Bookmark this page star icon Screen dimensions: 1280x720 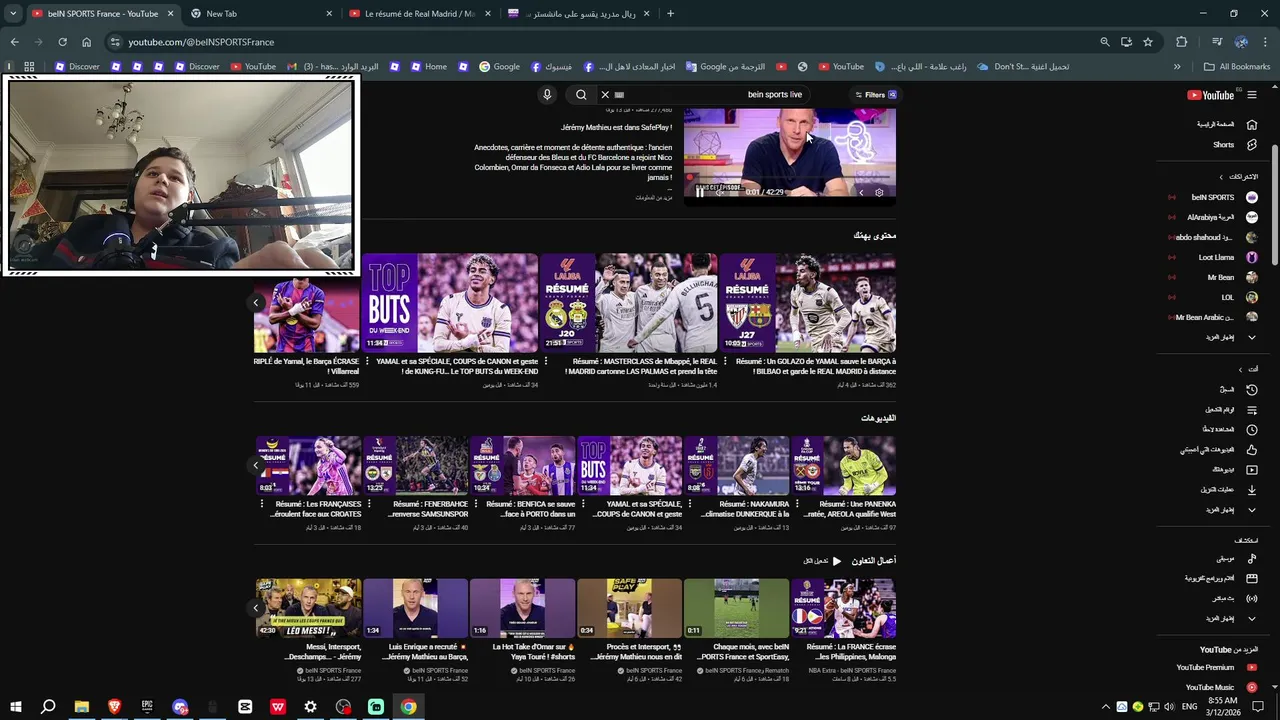(x=1148, y=42)
